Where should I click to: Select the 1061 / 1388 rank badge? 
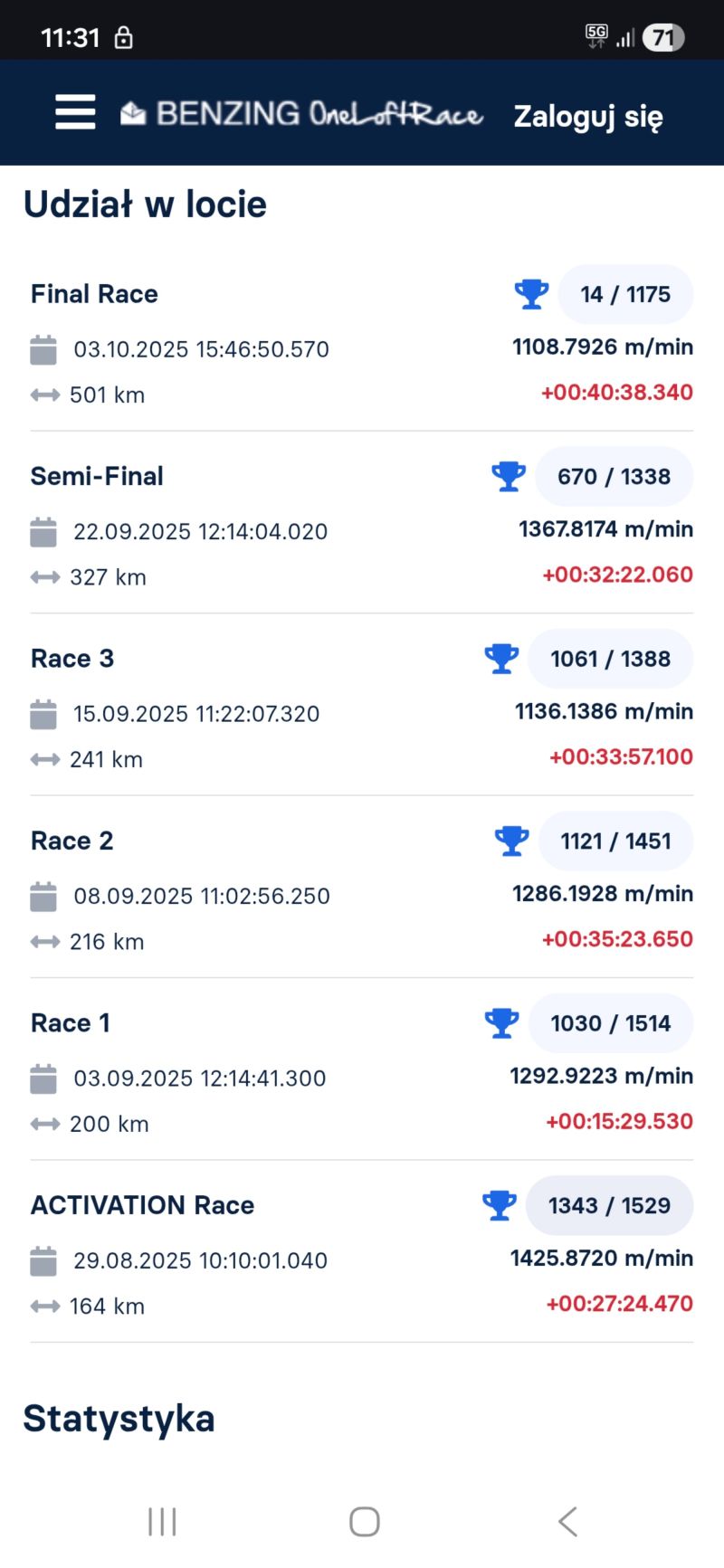(610, 659)
